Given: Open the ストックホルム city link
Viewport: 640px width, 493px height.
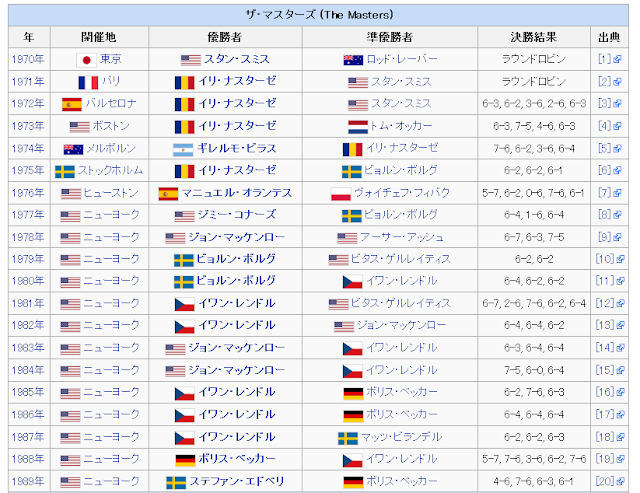Looking at the screenshot, I should coord(111,171).
